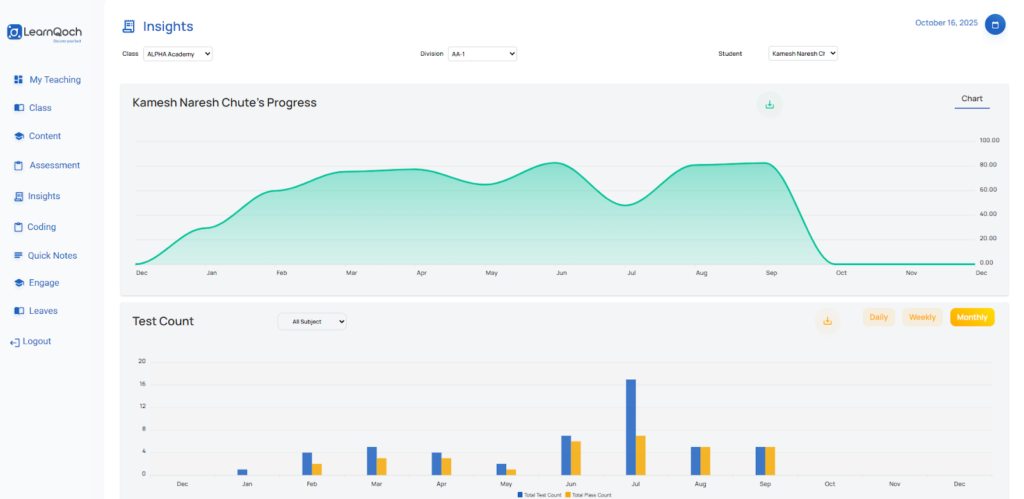Open the Leaves page
The width and height of the screenshot is (1024, 499).
tap(43, 311)
